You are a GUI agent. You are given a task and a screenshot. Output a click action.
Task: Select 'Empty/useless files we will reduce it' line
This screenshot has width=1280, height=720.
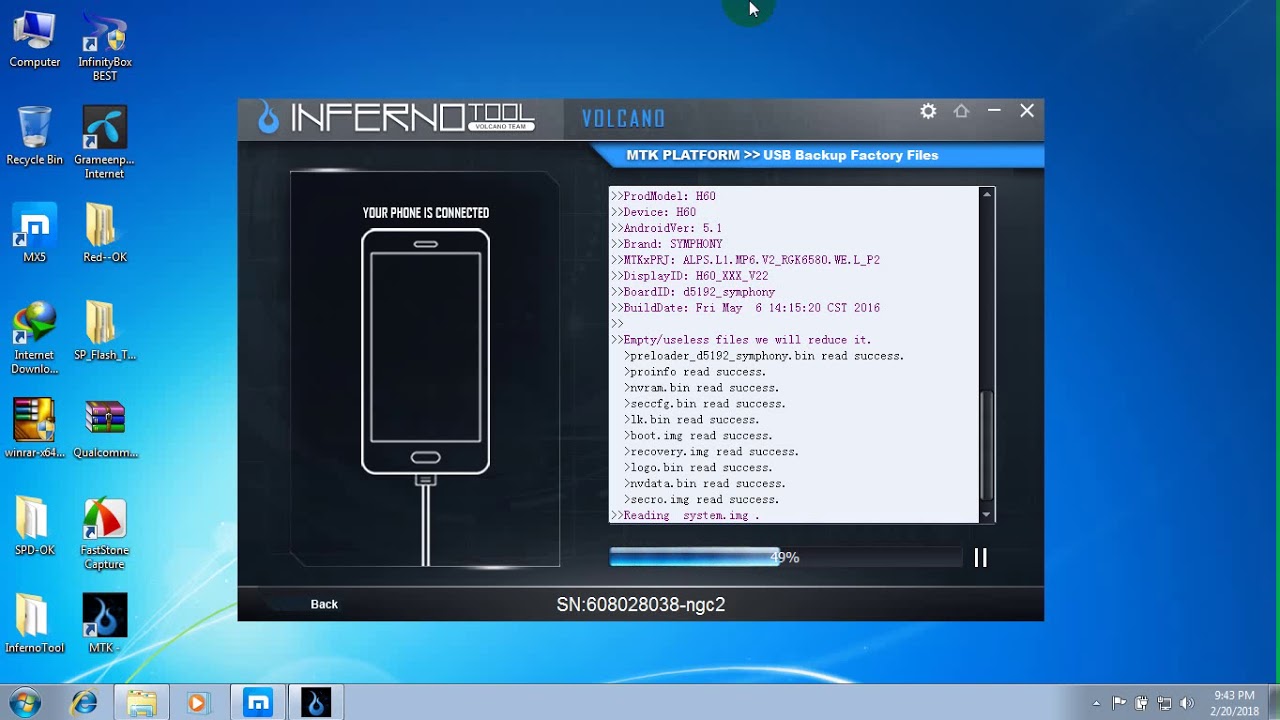742,340
